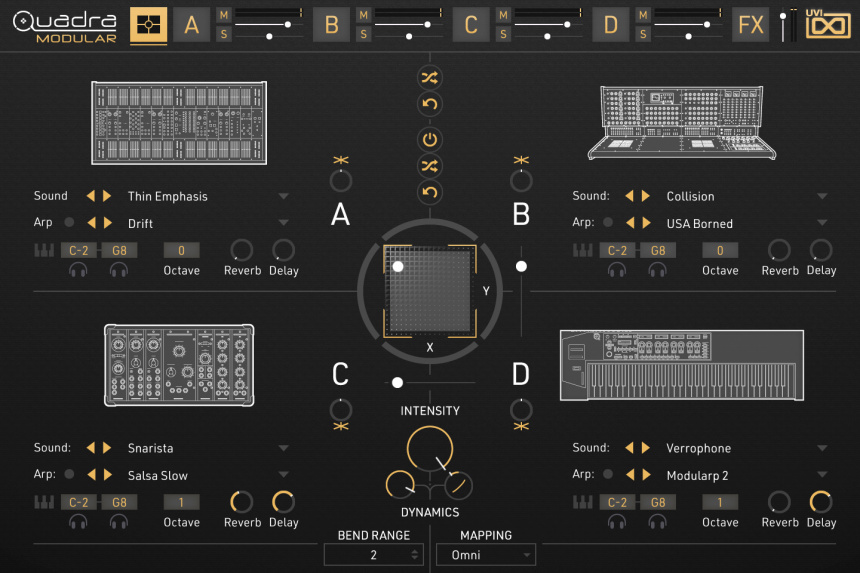Open the Omni mapping dropdown
This screenshot has height=573, width=860.
(485, 555)
